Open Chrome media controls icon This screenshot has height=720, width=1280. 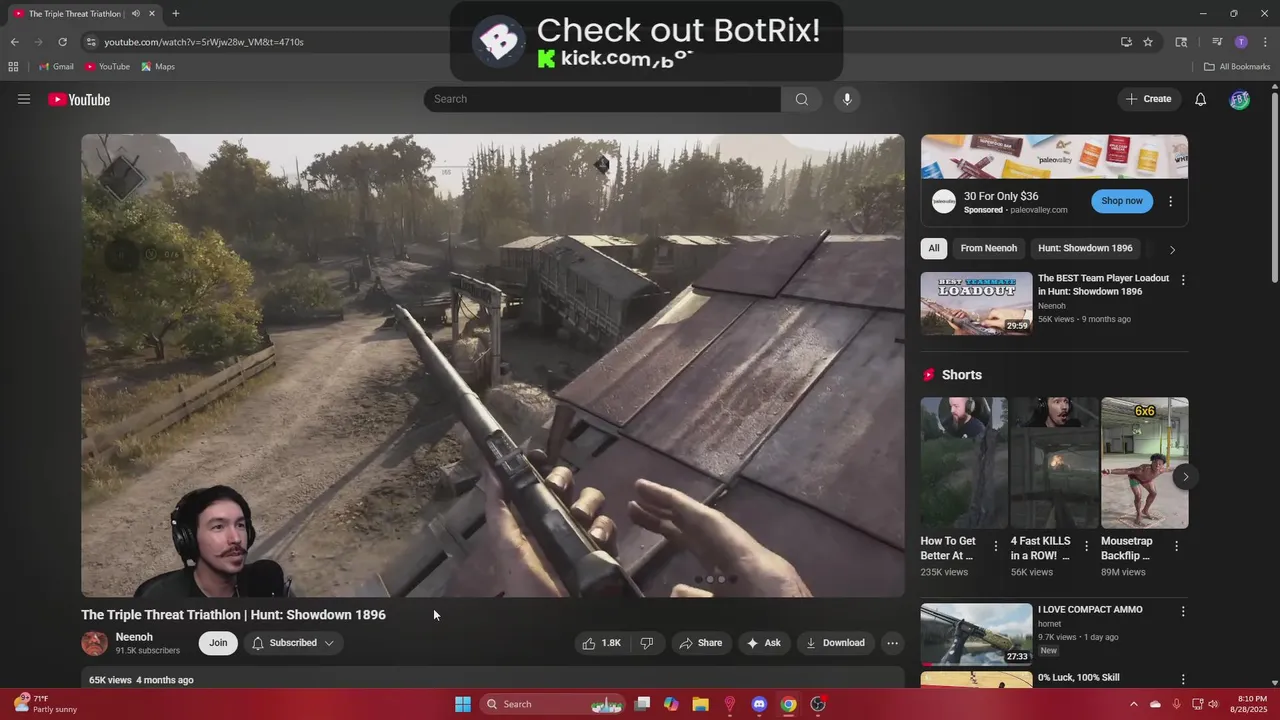tap(1217, 42)
